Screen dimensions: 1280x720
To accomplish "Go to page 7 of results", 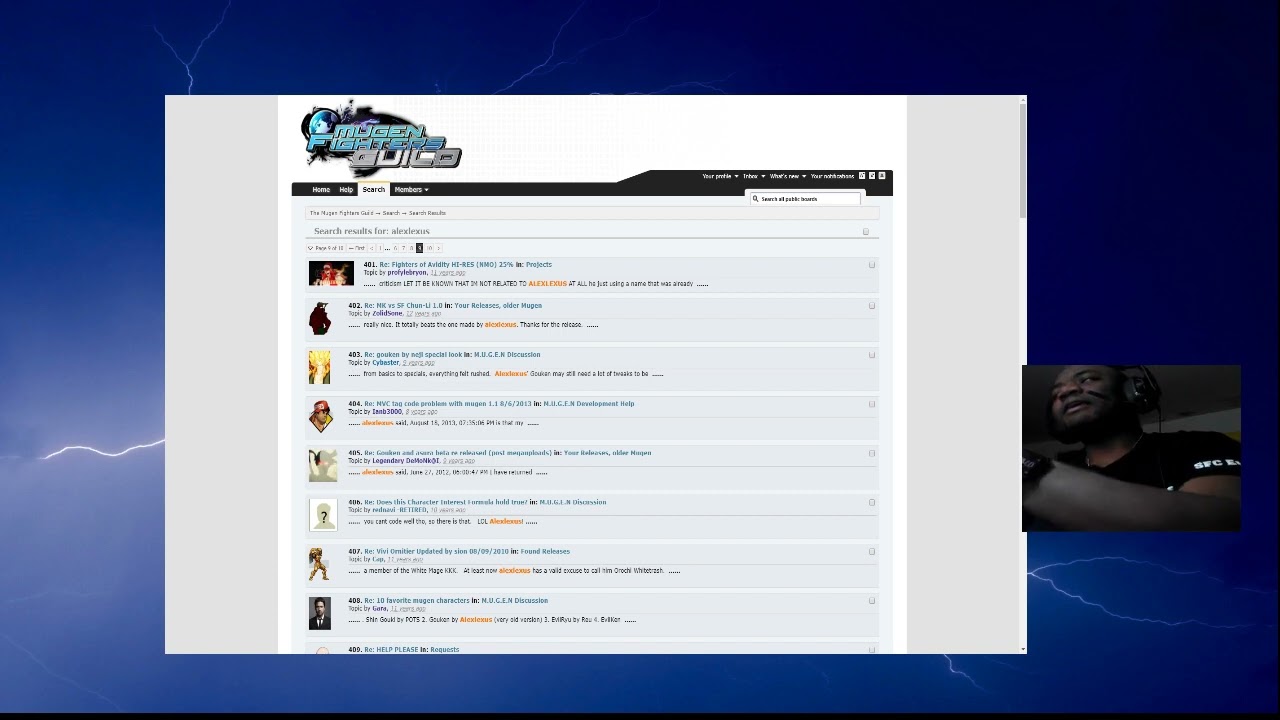I will (403, 248).
